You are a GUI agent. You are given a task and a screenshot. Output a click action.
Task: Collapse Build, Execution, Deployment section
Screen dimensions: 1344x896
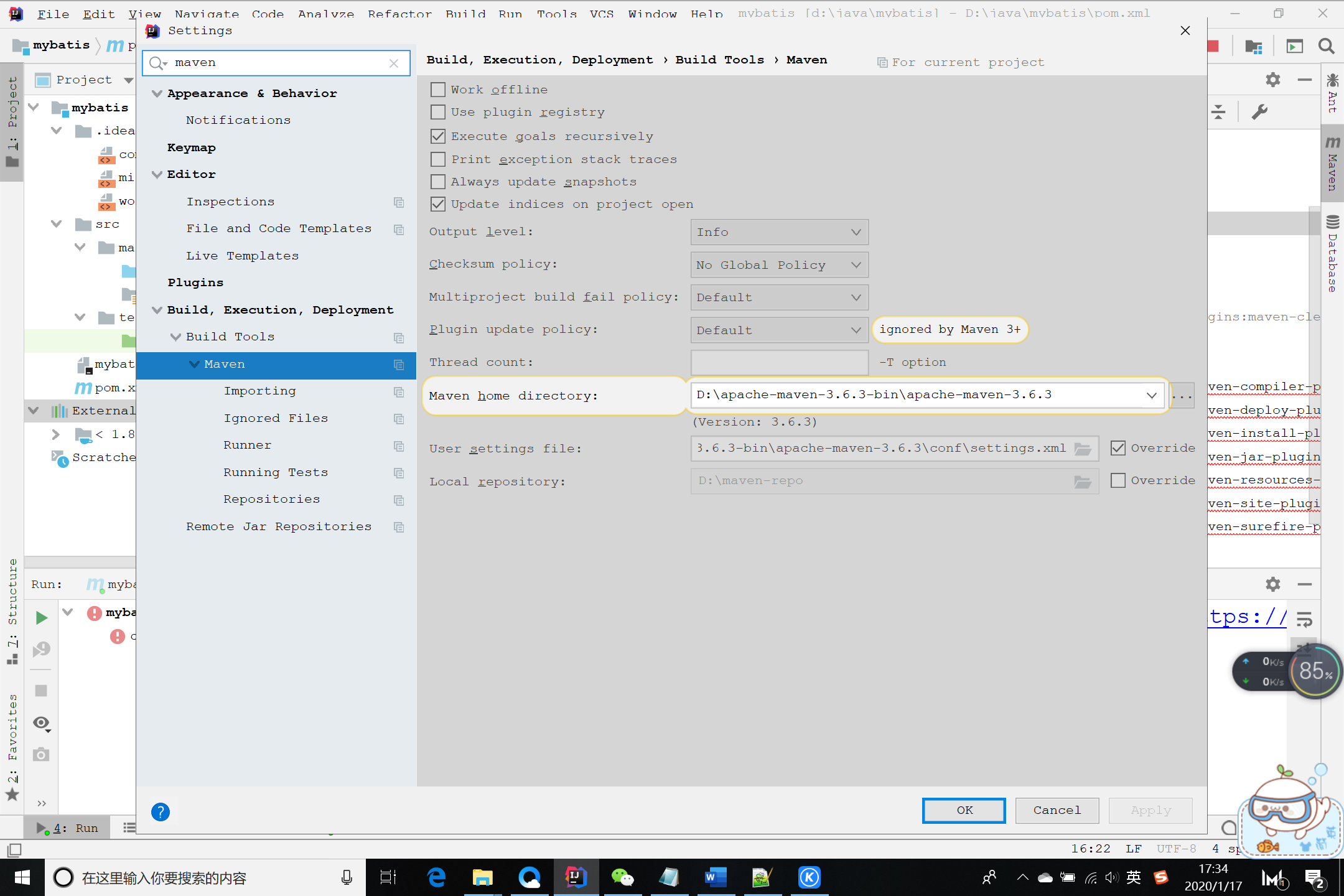tap(157, 310)
